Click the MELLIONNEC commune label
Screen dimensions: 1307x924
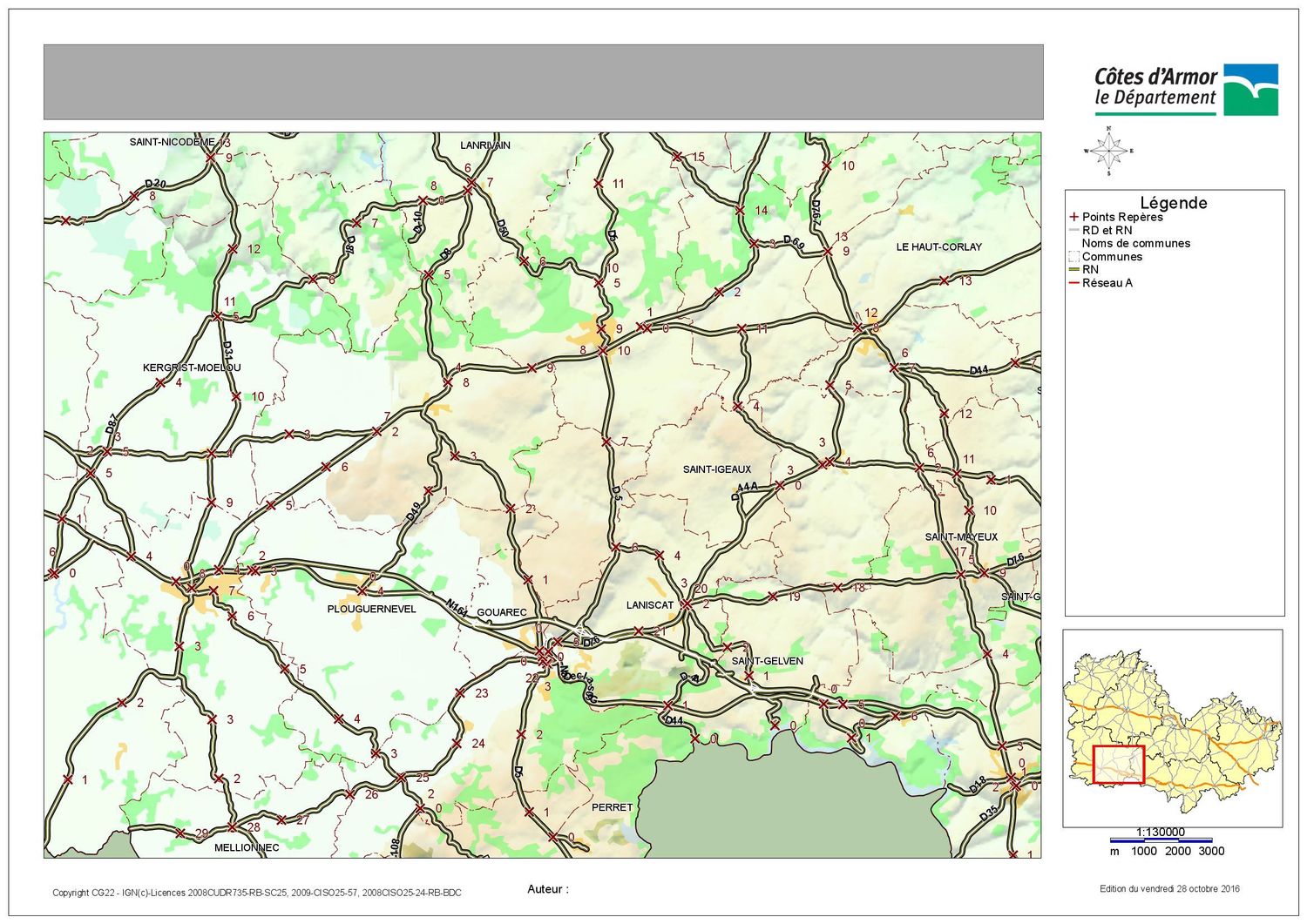click(247, 847)
